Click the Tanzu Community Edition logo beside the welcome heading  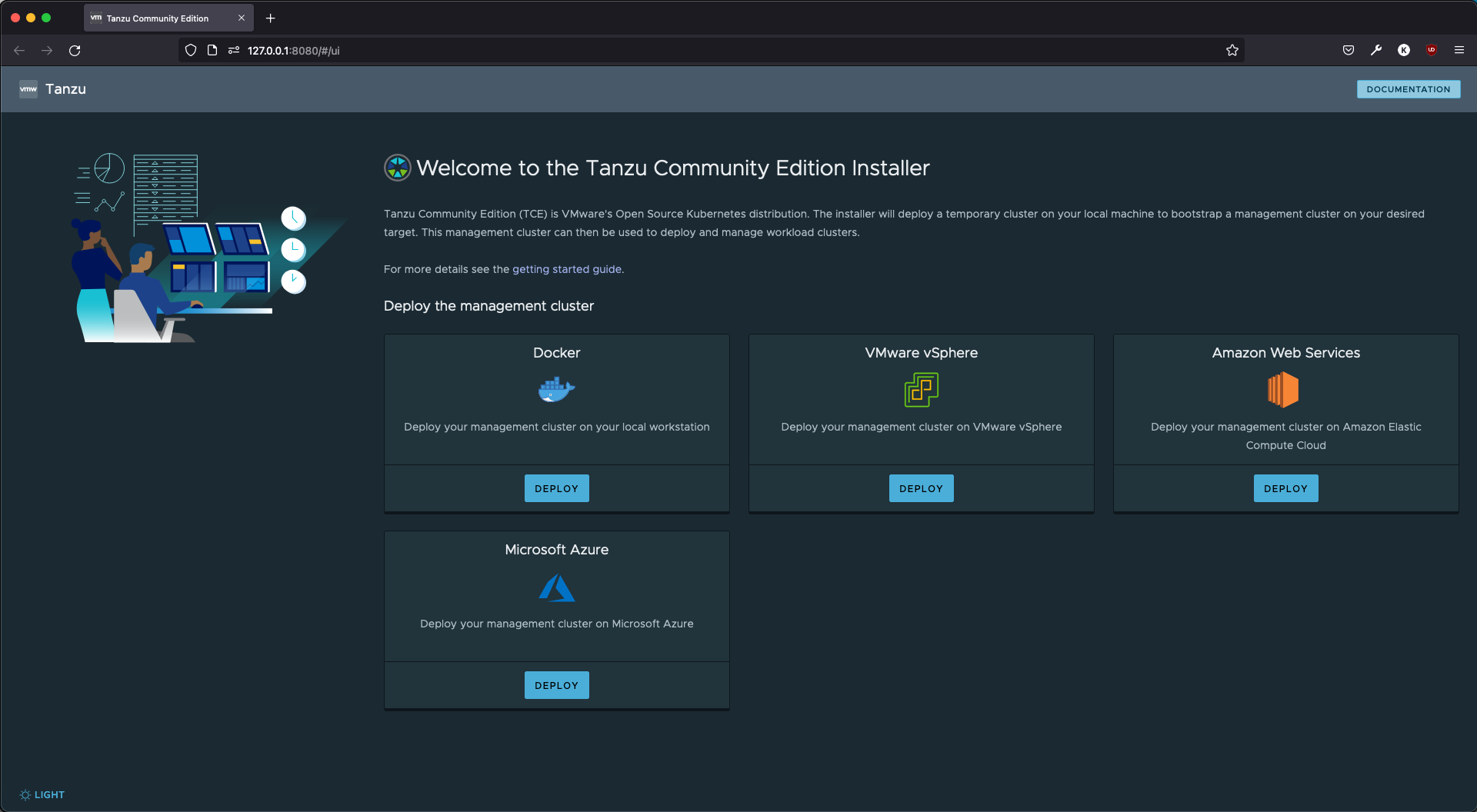398,168
